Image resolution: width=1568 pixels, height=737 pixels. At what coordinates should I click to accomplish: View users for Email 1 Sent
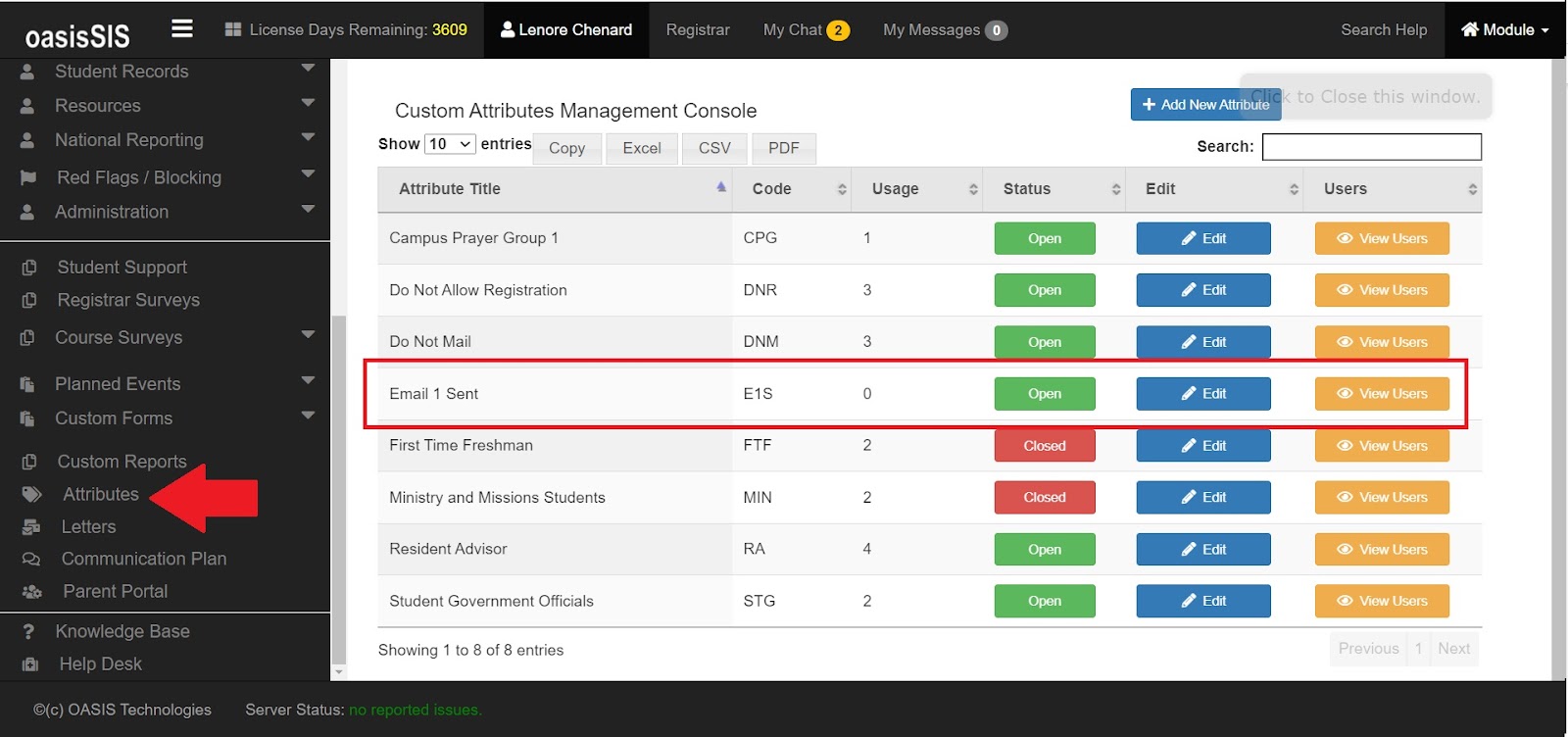coord(1382,393)
